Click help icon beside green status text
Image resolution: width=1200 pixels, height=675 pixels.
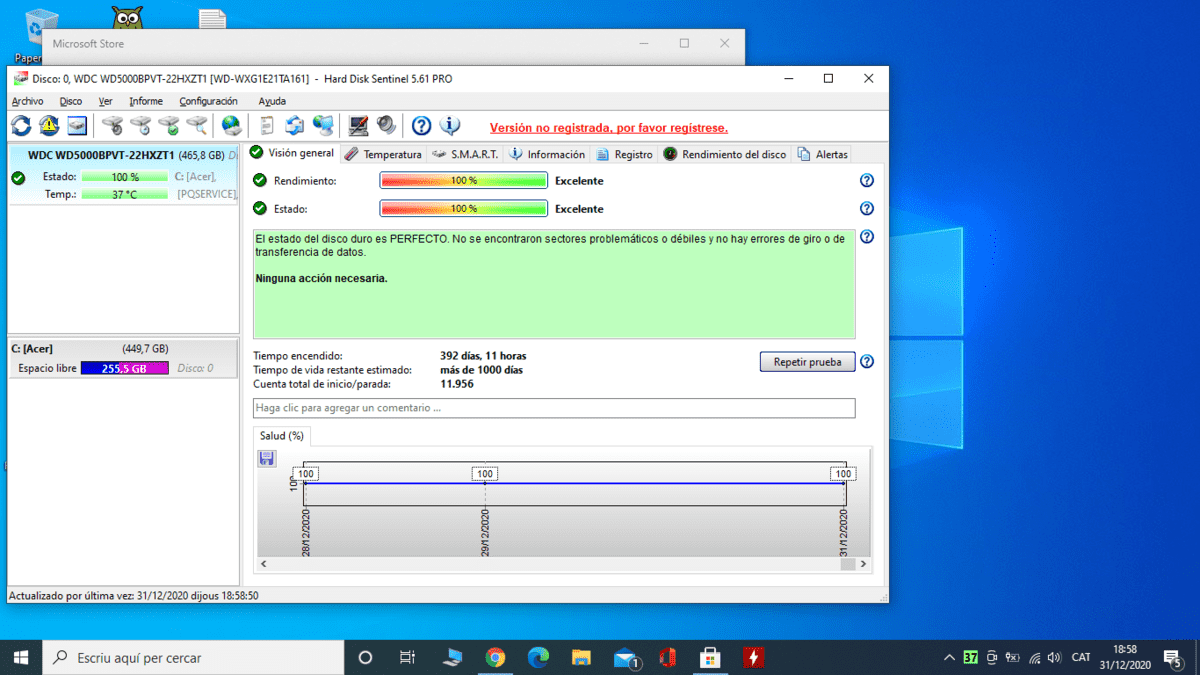[867, 237]
